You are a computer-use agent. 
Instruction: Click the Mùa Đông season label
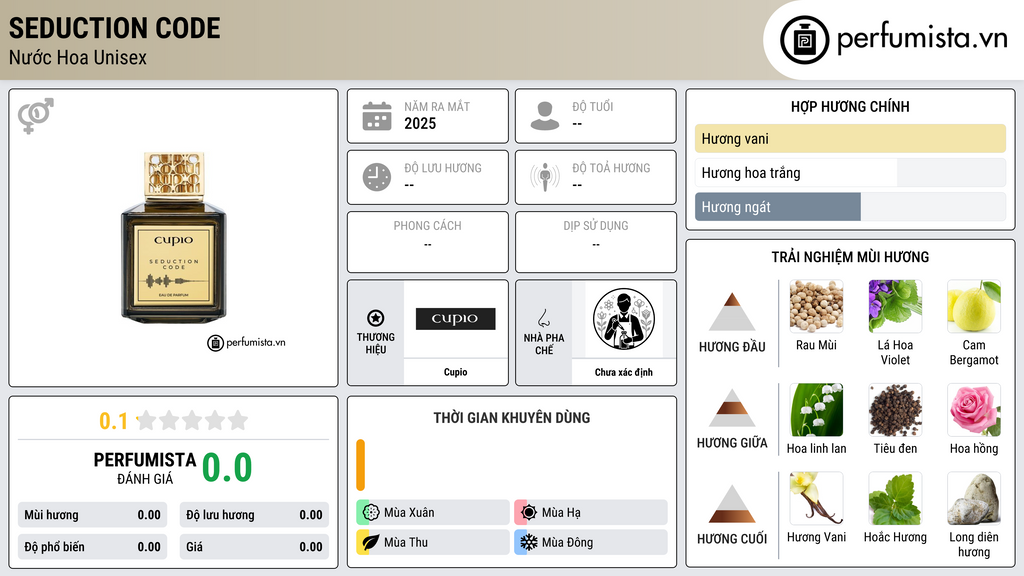(567, 542)
